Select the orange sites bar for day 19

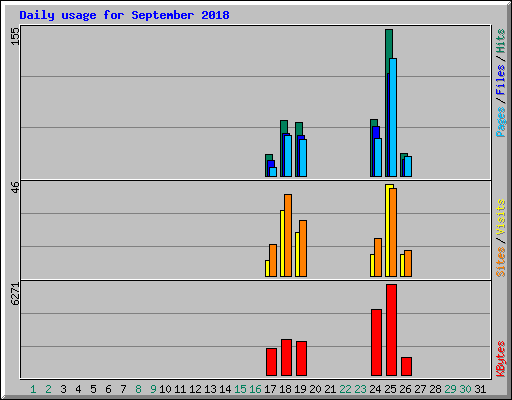point(303,248)
